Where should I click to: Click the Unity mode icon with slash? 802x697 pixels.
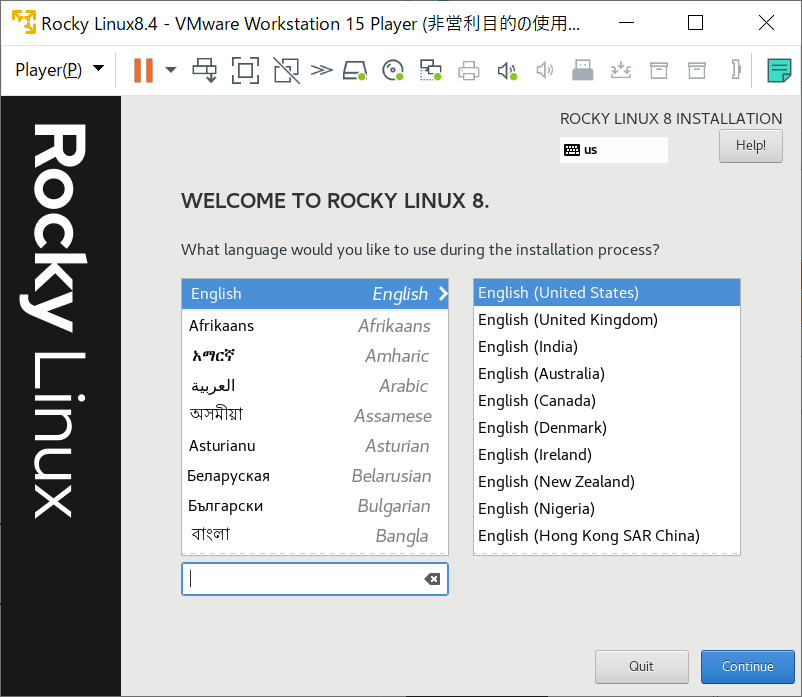286,70
